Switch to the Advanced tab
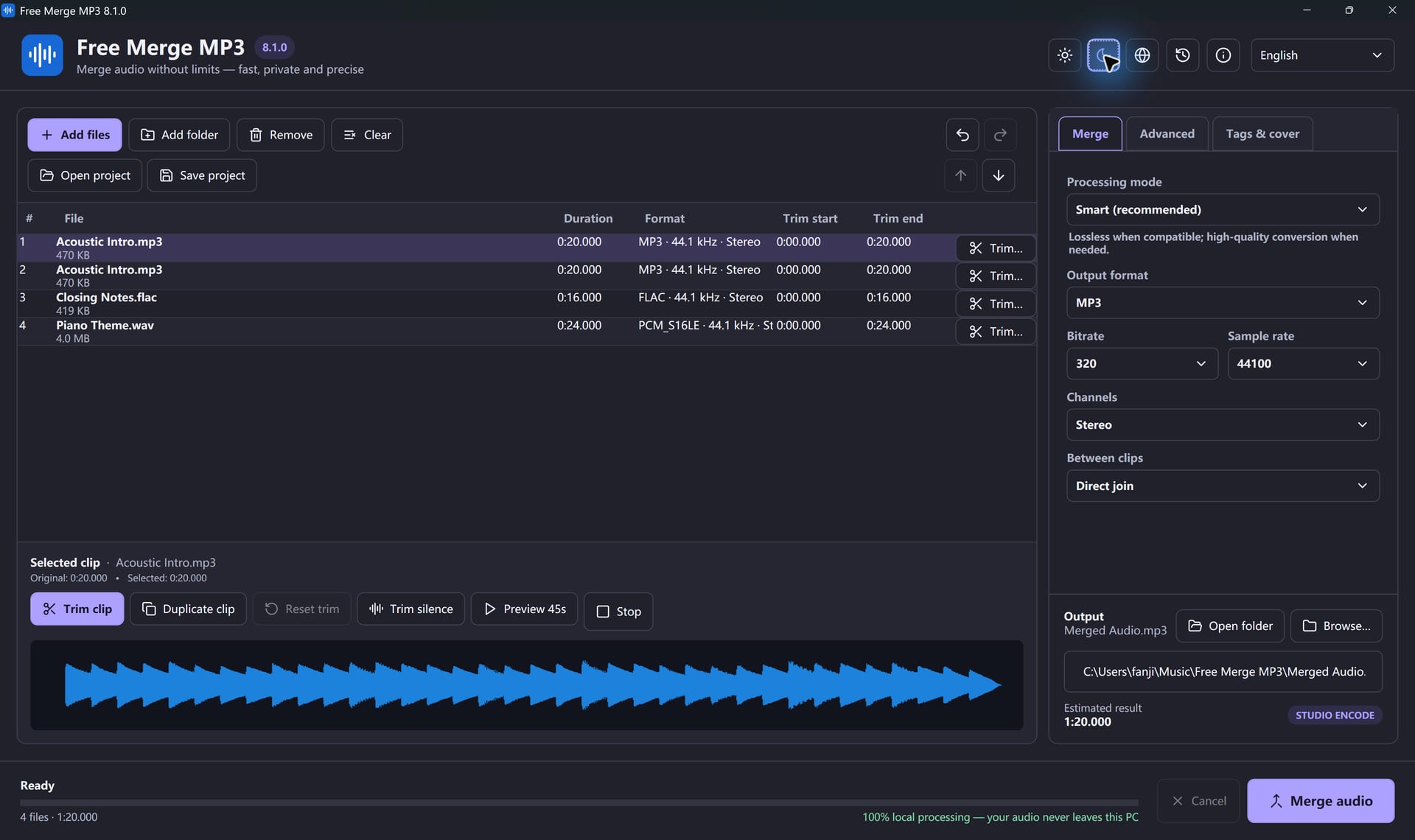 click(x=1167, y=133)
